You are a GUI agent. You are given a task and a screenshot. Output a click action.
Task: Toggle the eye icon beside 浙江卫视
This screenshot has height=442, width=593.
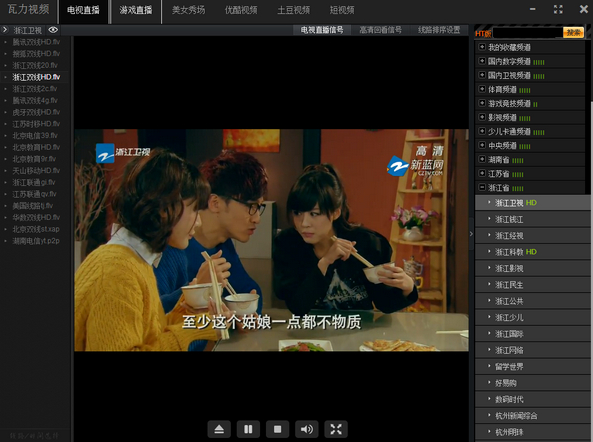53,30
